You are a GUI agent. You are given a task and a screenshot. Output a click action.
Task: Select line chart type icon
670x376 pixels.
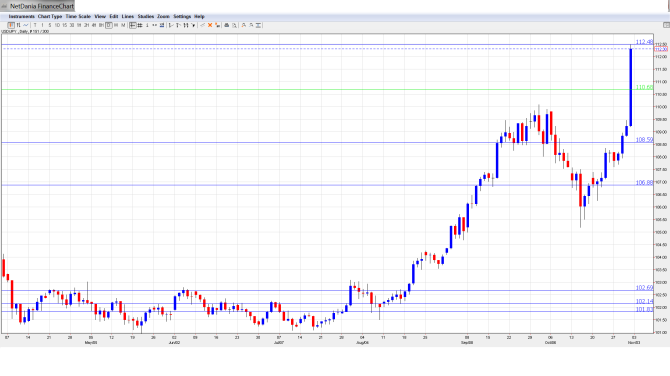[x=26, y=25]
